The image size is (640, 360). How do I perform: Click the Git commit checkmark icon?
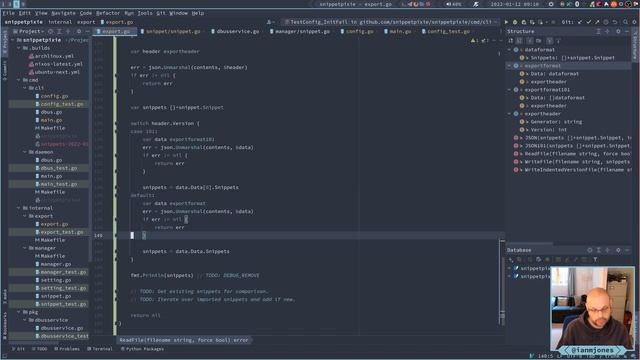pyautogui.click(x=589, y=22)
